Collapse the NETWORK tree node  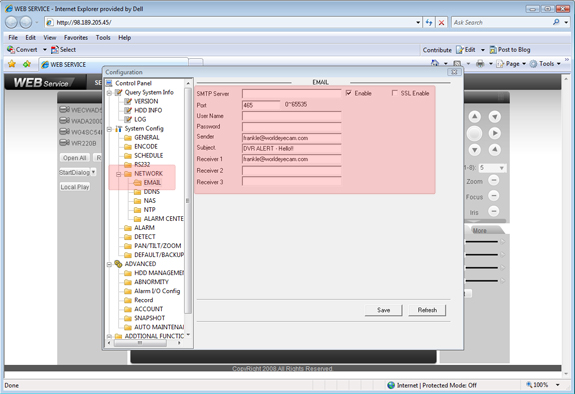coord(118,174)
